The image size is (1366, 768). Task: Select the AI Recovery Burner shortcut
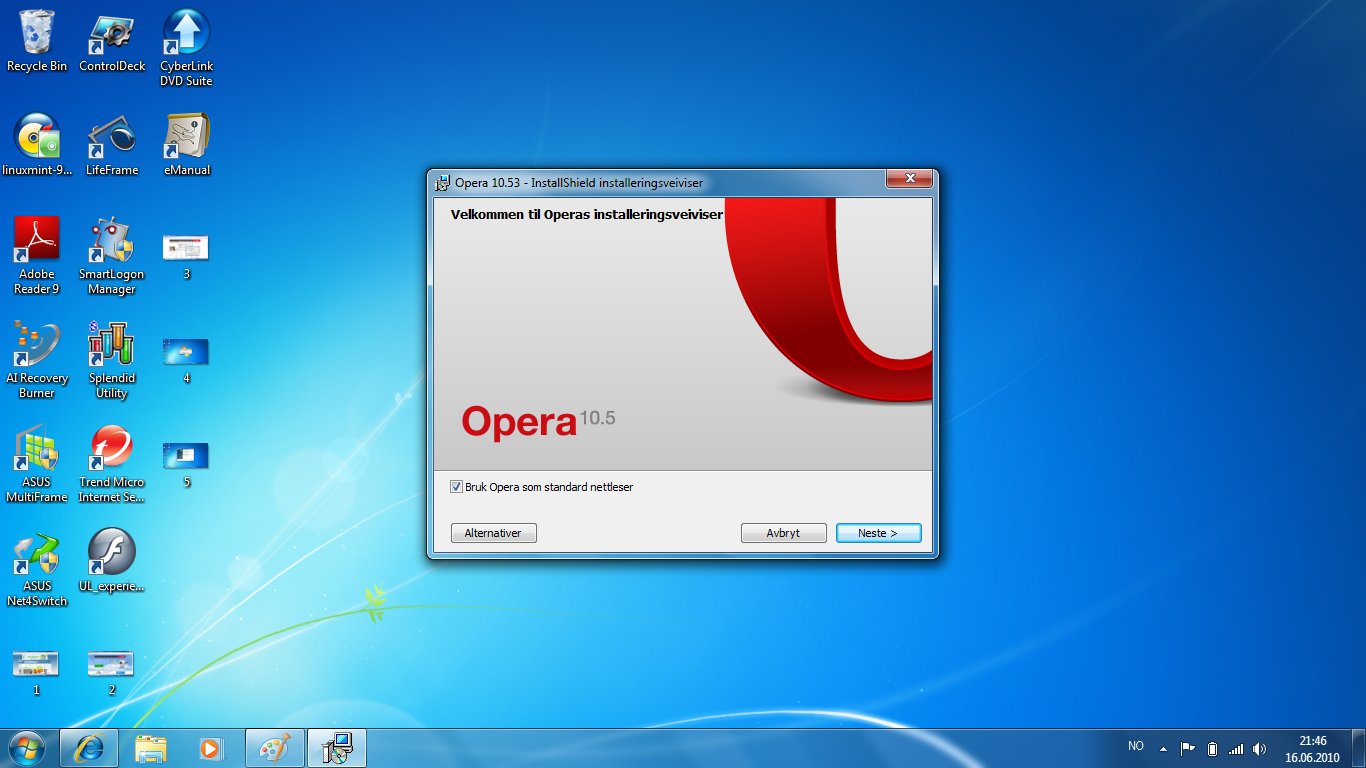tap(37, 360)
